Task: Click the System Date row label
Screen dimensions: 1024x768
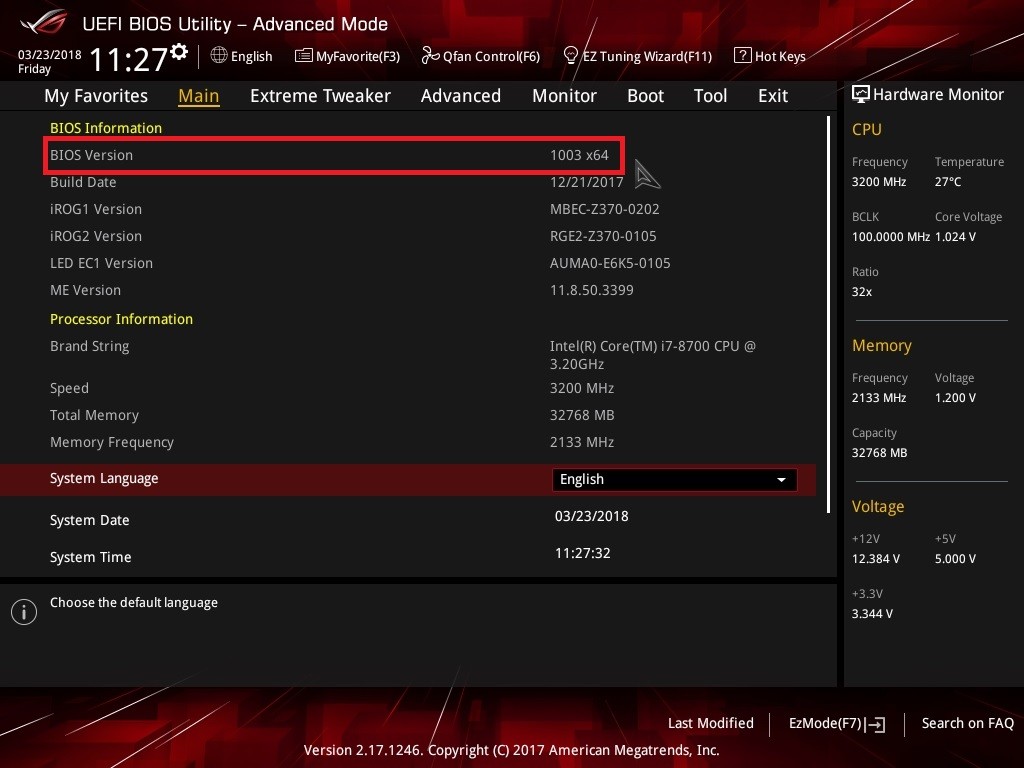Action: point(89,520)
